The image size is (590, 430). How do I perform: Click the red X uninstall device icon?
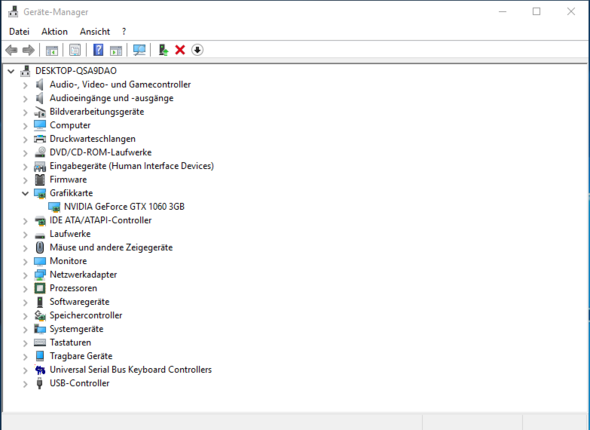(x=180, y=50)
